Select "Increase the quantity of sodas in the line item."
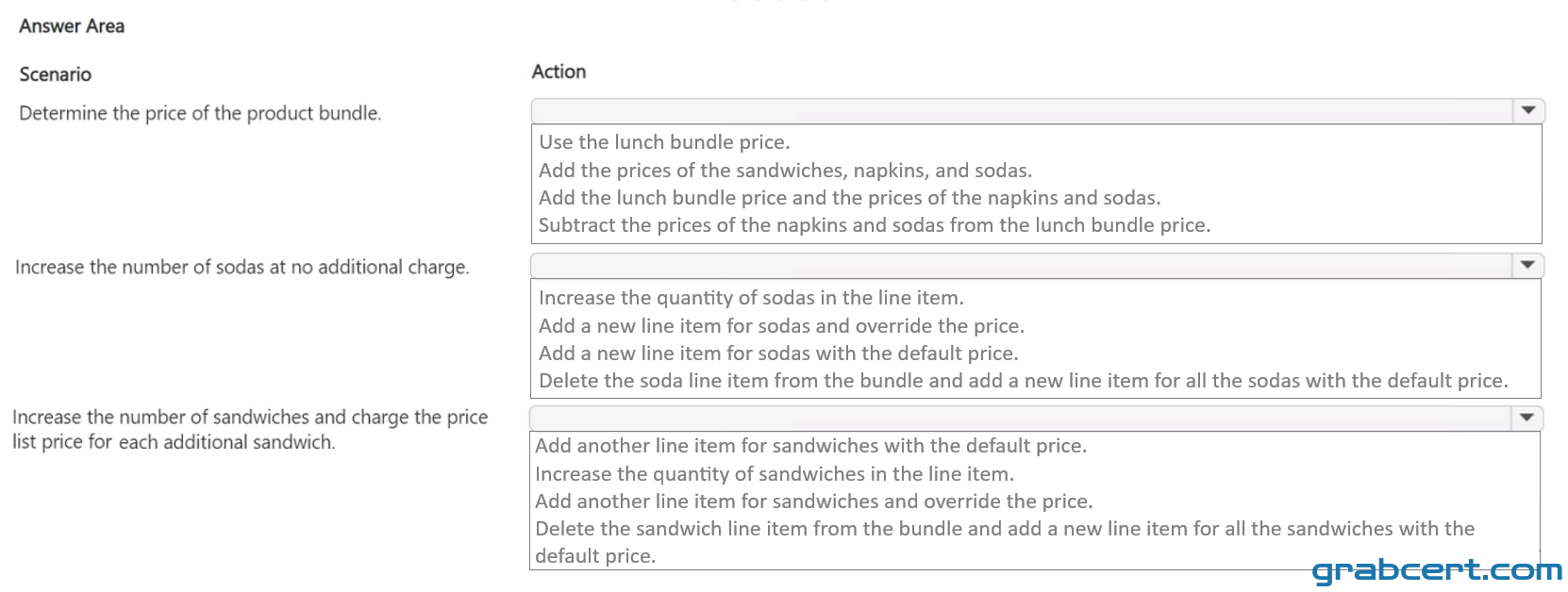 pyautogui.click(x=751, y=298)
